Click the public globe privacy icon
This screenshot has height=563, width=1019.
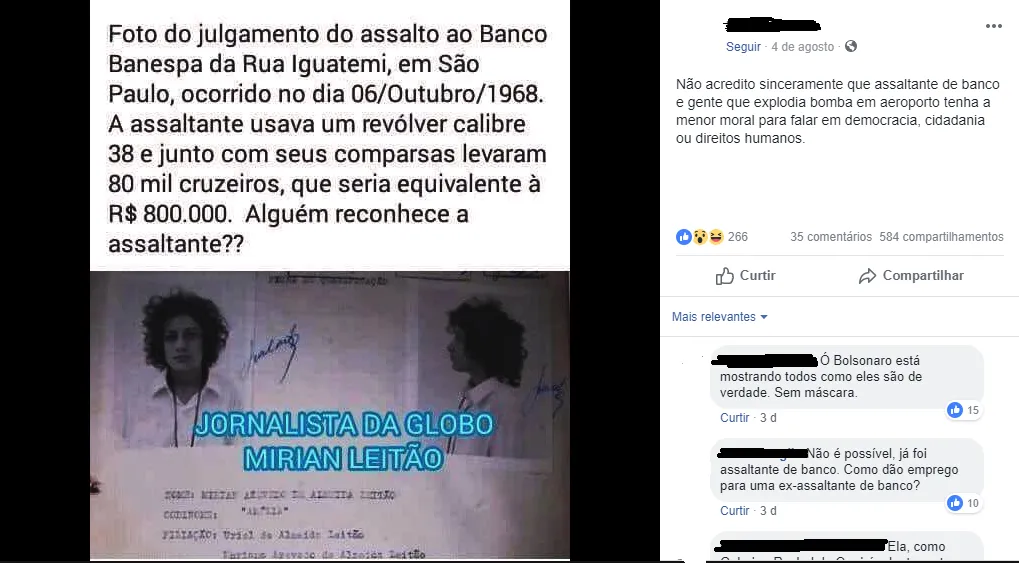[x=851, y=46]
